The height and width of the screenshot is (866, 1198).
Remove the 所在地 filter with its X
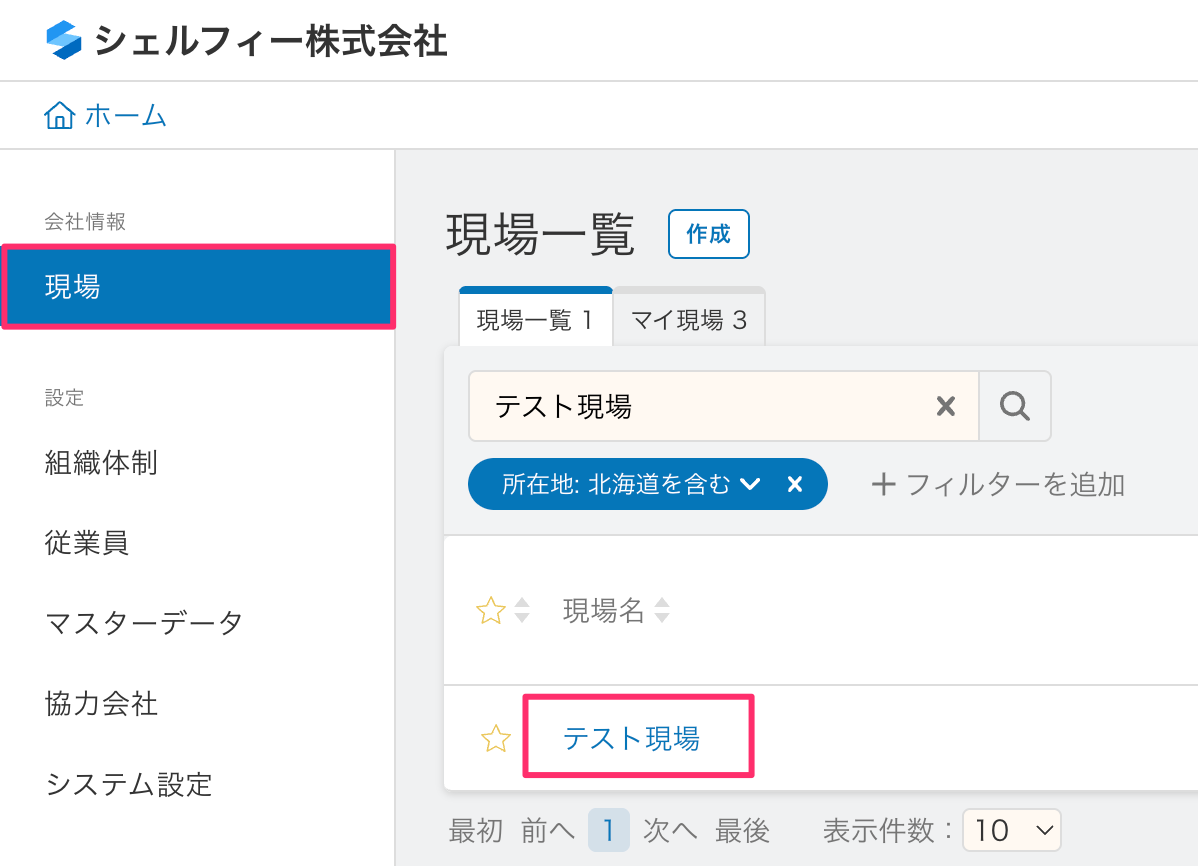(795, 485)
